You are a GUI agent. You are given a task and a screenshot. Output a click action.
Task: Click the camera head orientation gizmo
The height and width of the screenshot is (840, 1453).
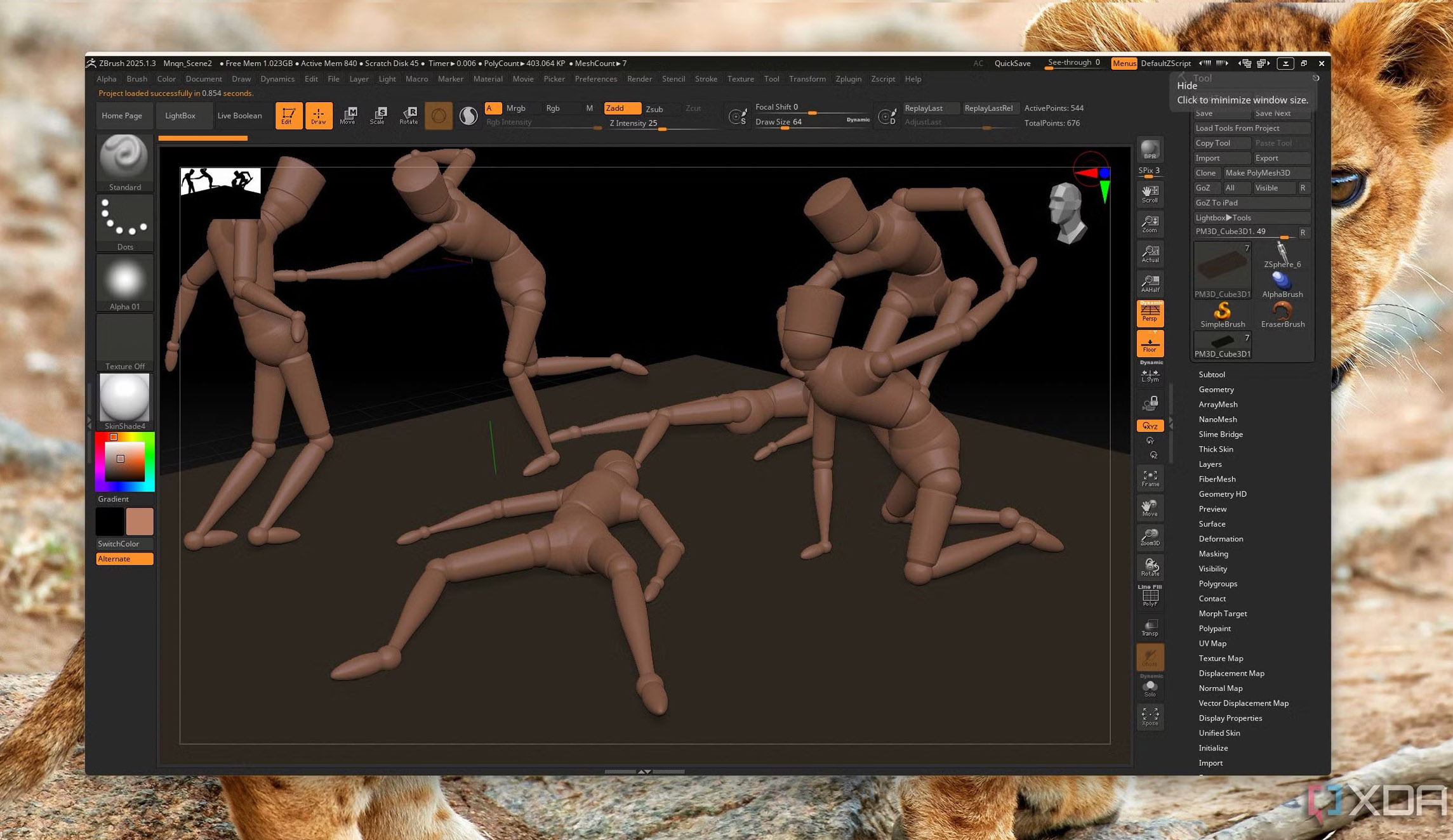tap(1066, 213)
